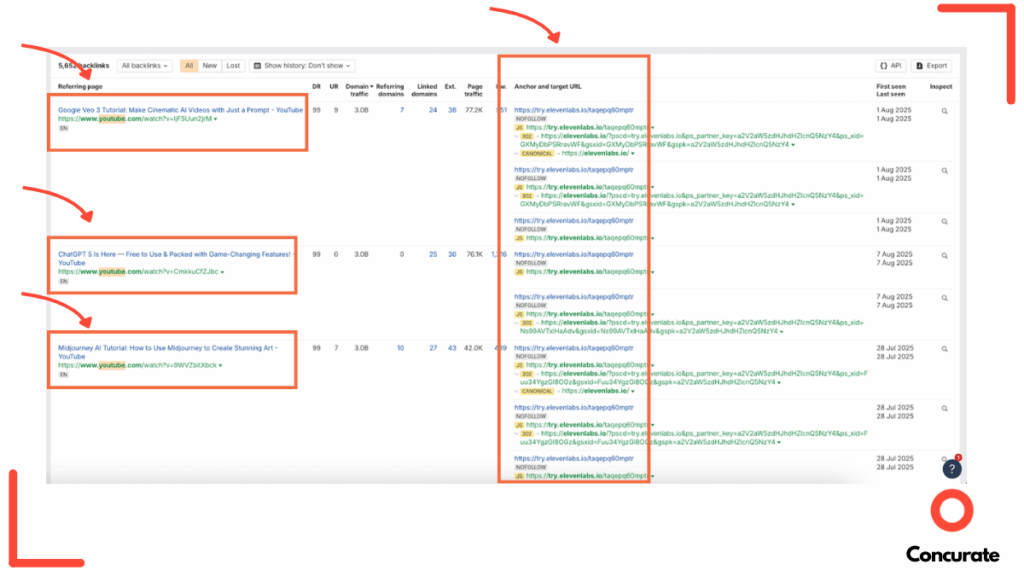Click First seen Last seen column header
Screen dimensions: 1024x576
[x=891, y=90]
